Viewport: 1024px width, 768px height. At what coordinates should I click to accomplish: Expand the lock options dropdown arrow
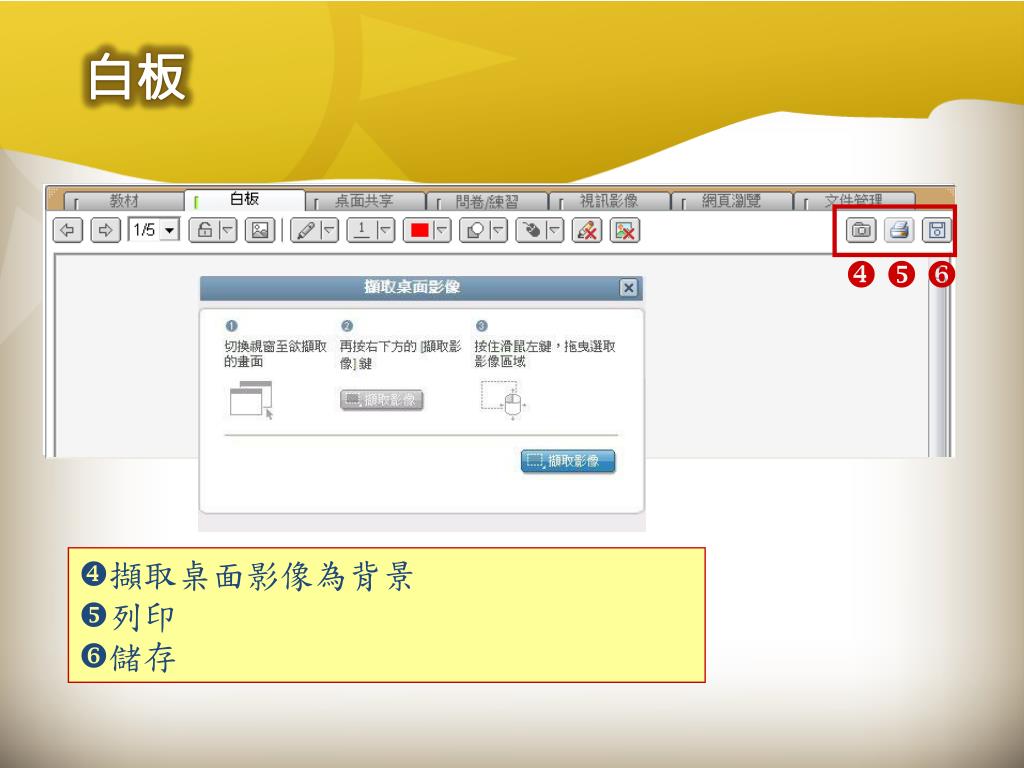point(228,231)
